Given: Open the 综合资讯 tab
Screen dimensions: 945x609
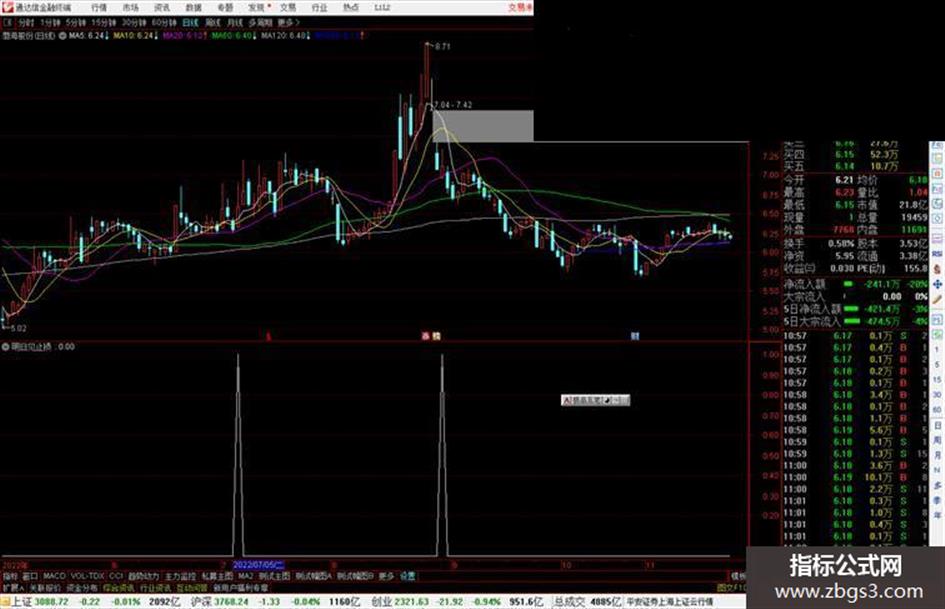Looking at the screenshot, I should coord(119,587).
